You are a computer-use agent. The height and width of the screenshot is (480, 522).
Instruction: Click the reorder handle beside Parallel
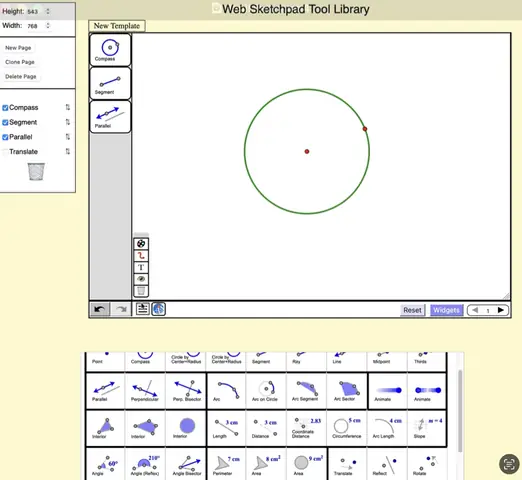(68, 137)
